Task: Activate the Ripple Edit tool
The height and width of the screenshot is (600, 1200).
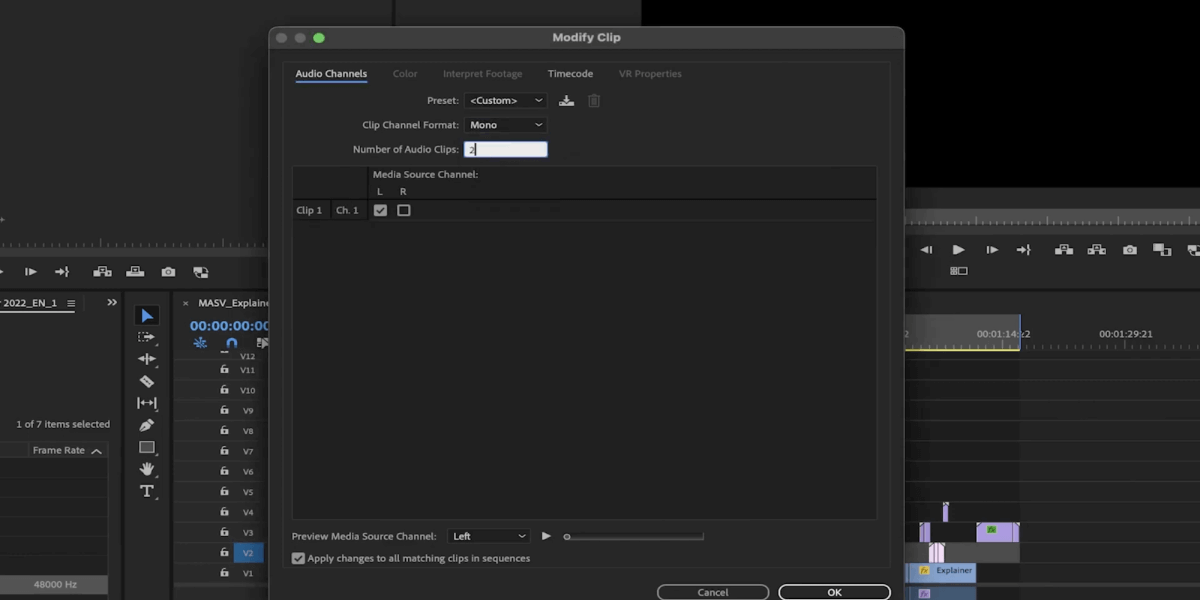Action: pyautogui.click(x=147, y=359)
